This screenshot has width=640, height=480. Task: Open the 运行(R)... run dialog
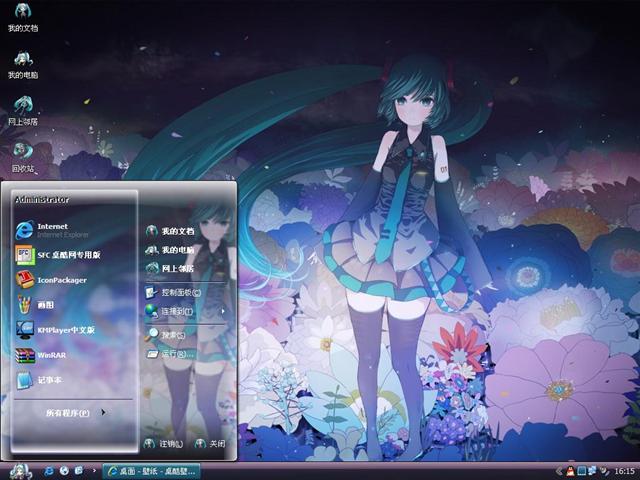[170, 353]
